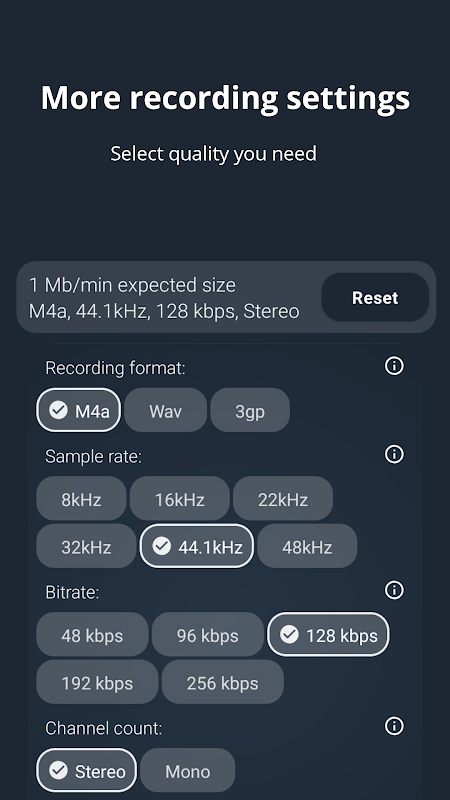The height and width of the screenshot is (800, 450).
Task: Set sample rate to 16kHz
Action: 180,498
